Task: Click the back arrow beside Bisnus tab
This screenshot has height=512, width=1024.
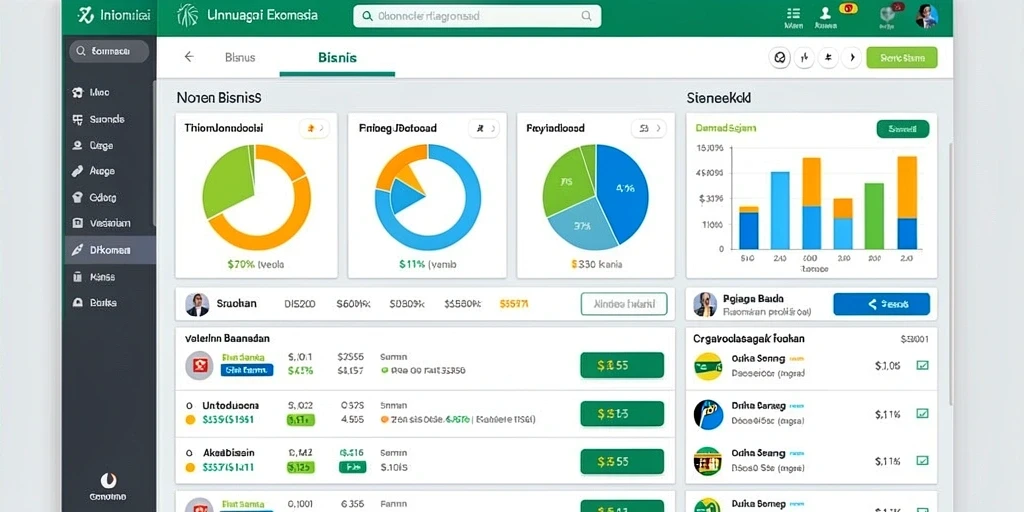Action: 189,57
